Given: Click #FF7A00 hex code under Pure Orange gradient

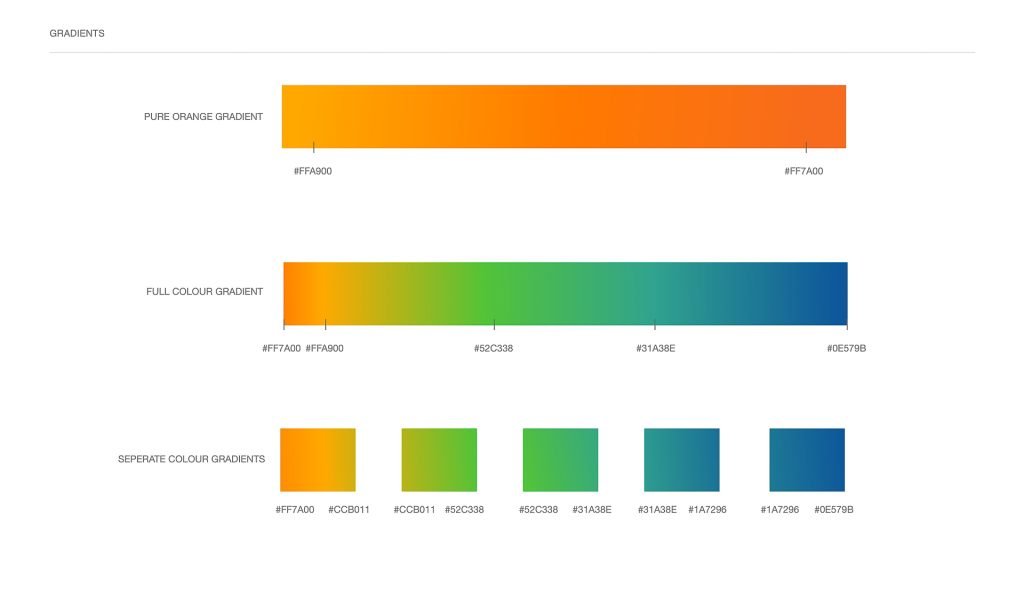Looking at the screenshot, I should tap(804, 171).
